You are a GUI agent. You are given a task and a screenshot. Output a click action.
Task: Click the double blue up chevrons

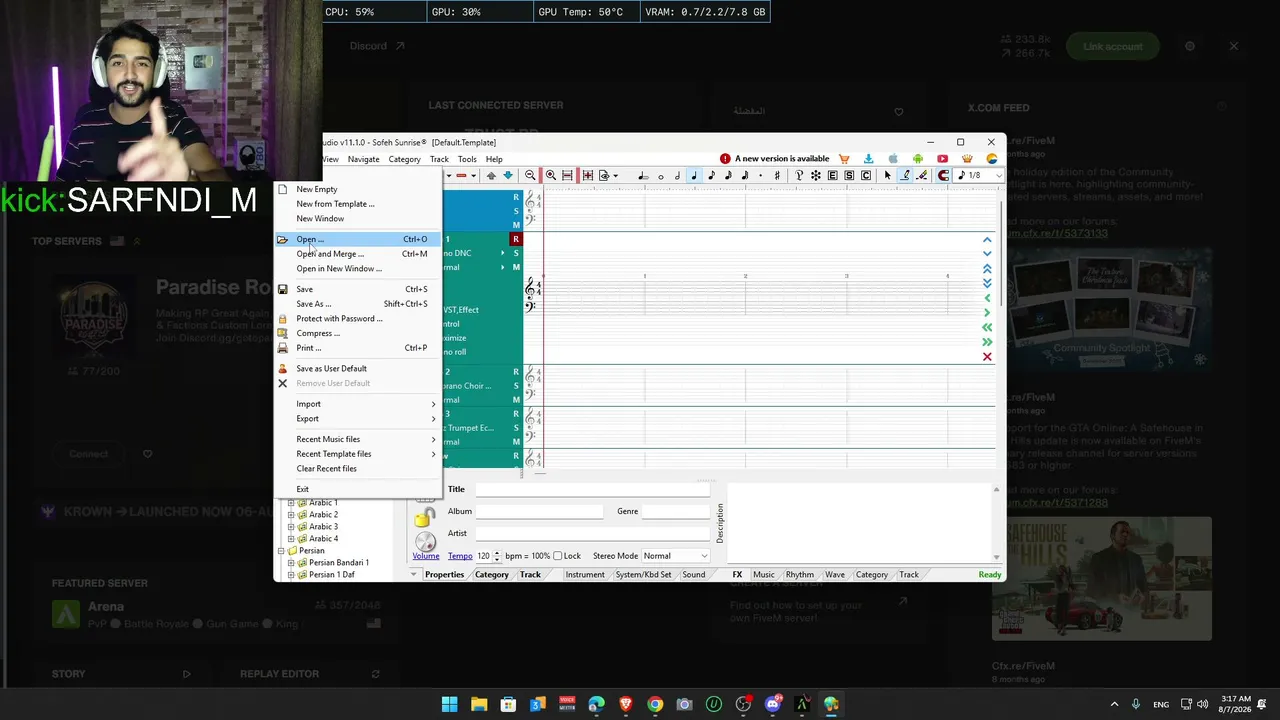987,268
